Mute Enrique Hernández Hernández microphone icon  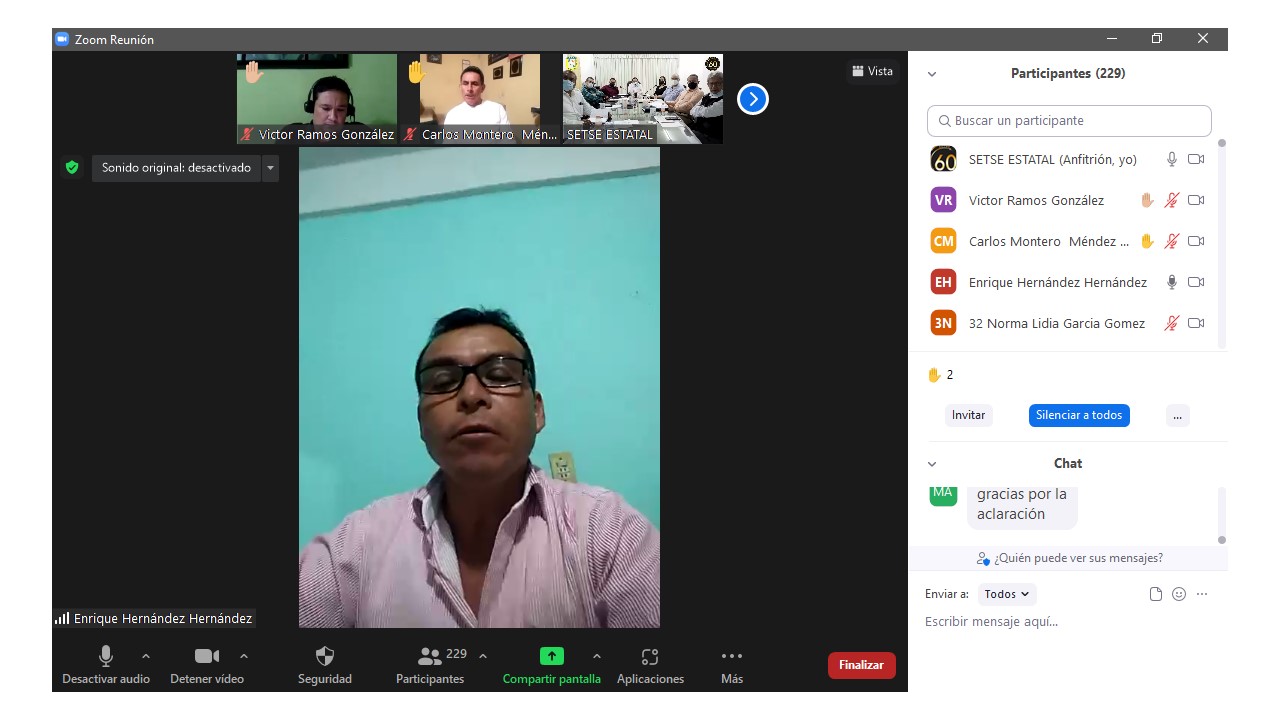(x=1172, y=282)
